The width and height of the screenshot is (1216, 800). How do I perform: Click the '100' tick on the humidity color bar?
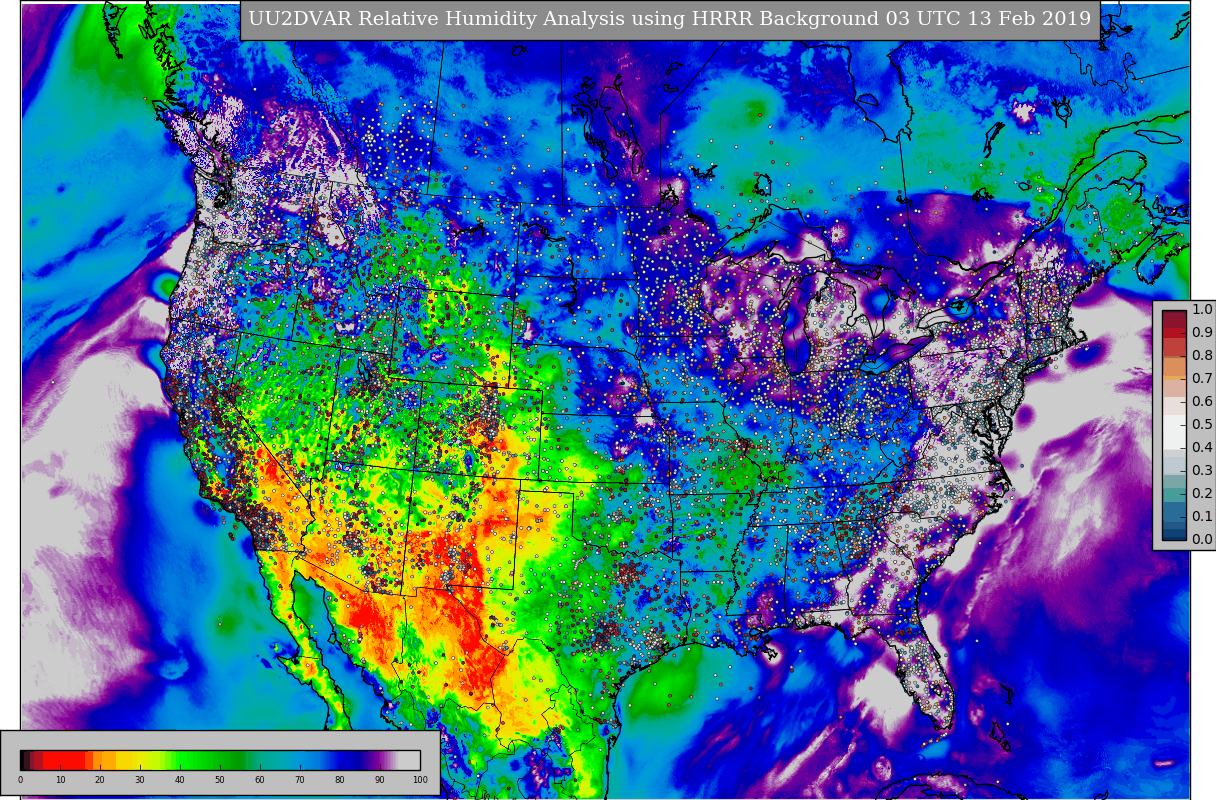(x=420, y=780)
